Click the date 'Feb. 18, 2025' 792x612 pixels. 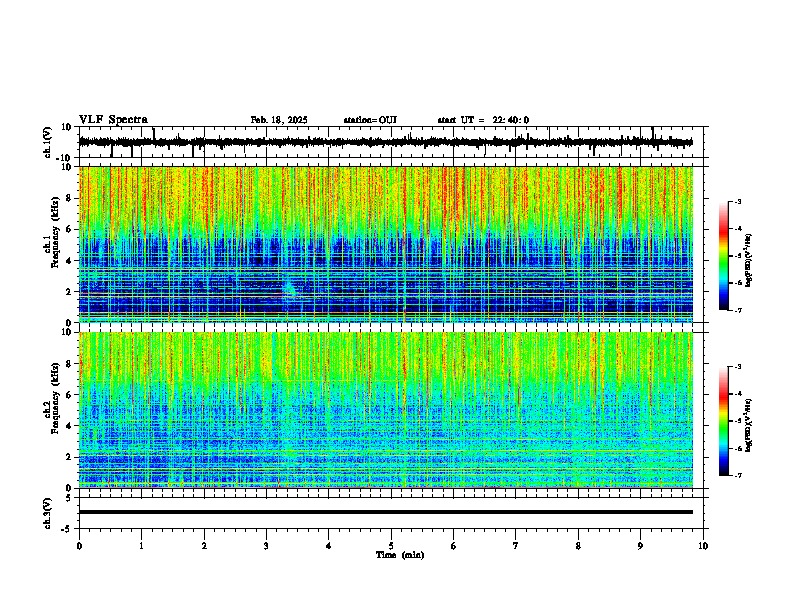[279, 120]
